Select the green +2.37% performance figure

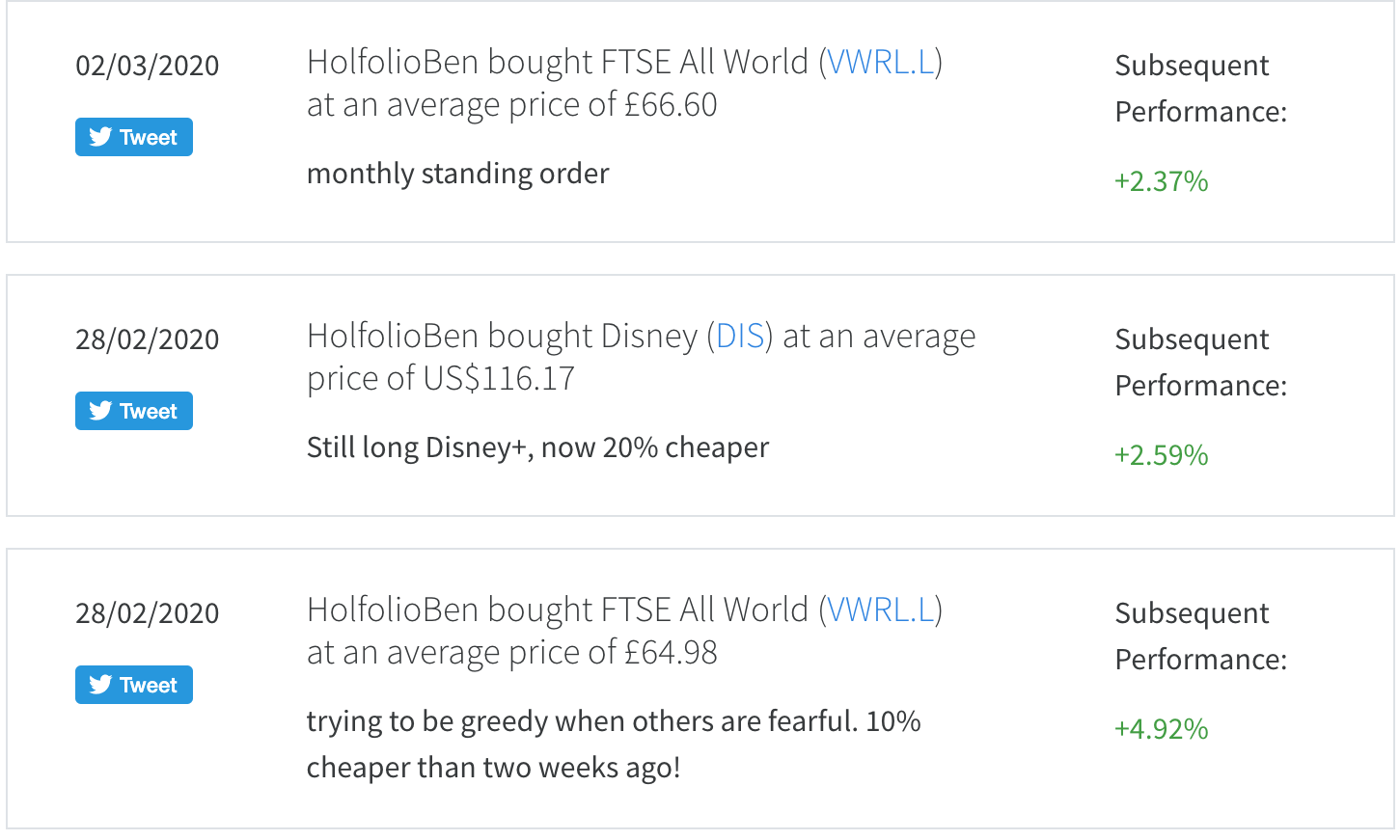pyautogui.click(x=1161, y=181)
